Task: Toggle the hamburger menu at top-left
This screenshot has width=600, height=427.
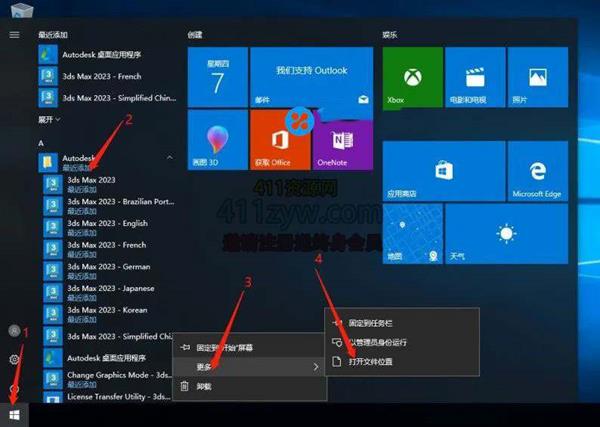Action: tap(14, 34)
